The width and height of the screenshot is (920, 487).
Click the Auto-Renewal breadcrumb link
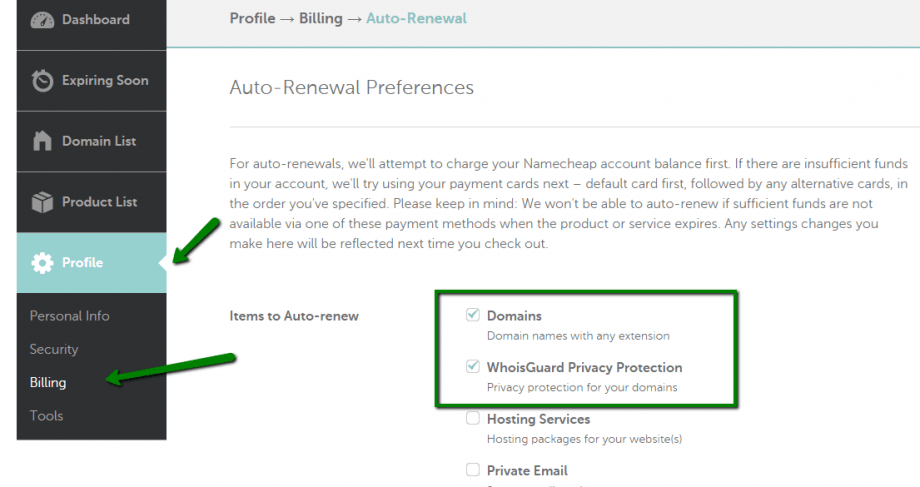[416, 18]
